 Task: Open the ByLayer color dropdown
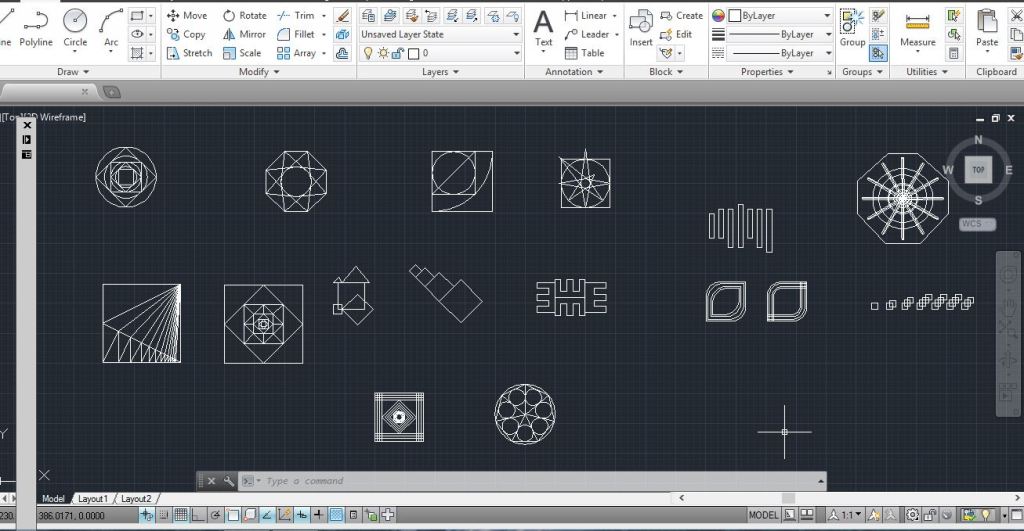[x=772, y=16]
